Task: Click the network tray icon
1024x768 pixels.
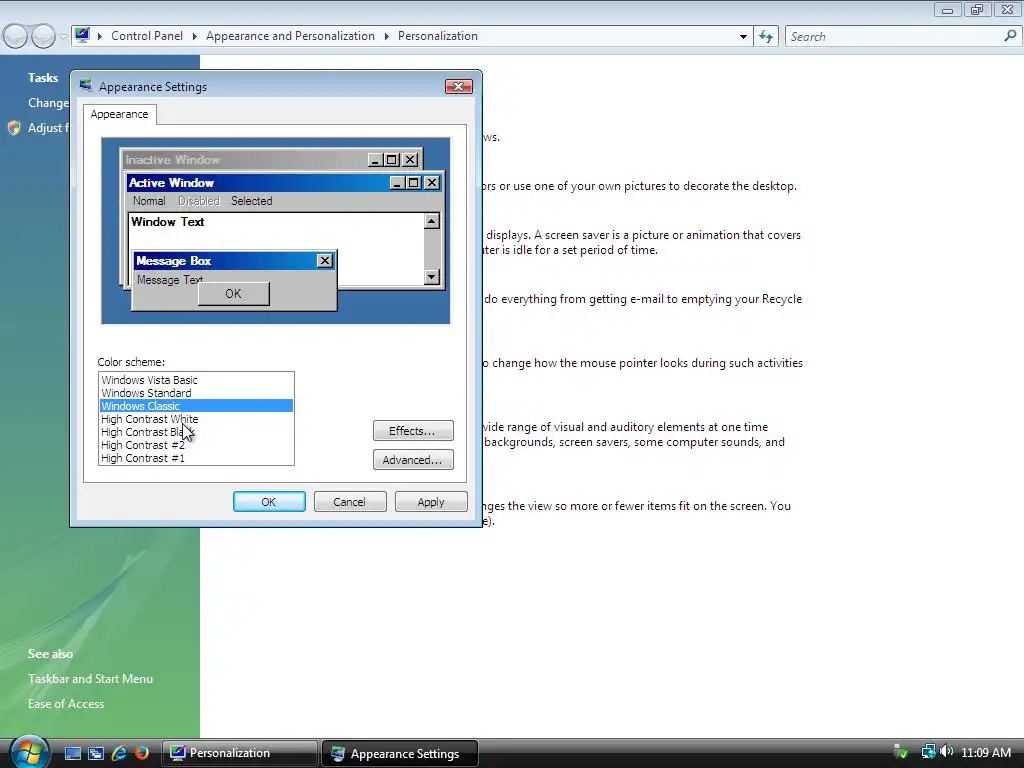Action: (x=928, y=752)
